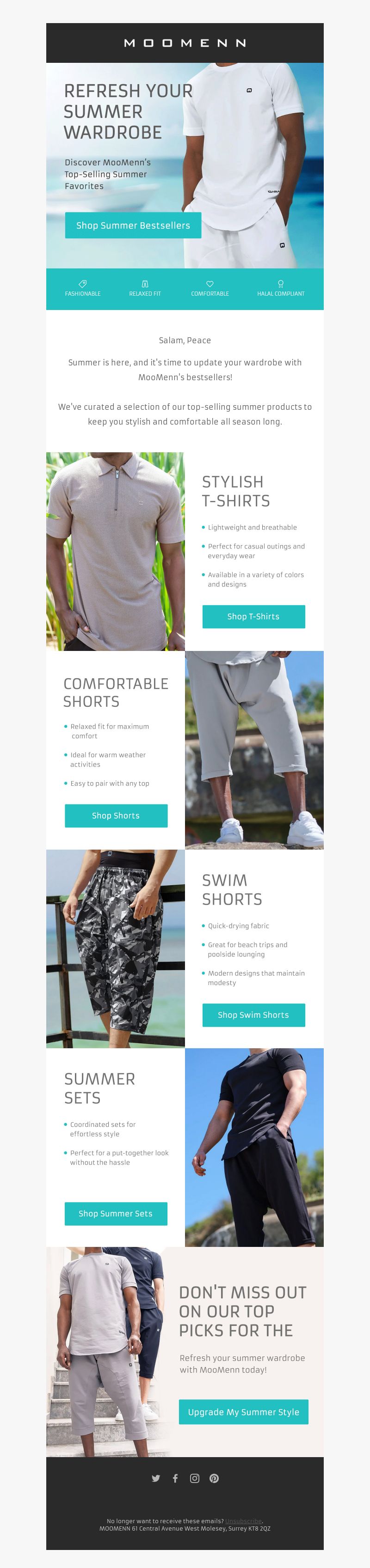Click the Halal Compliant ribbon icon
This screenshot has width=370, height=1568.
280,284
